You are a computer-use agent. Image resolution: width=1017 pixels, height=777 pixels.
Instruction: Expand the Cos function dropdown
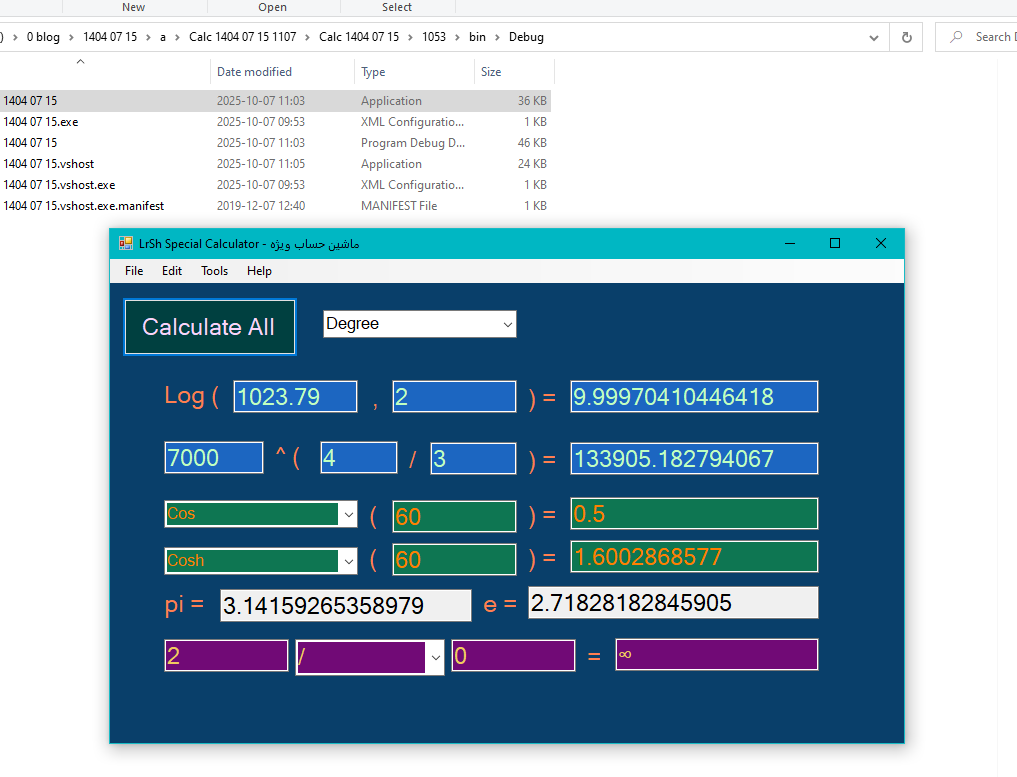348,514
